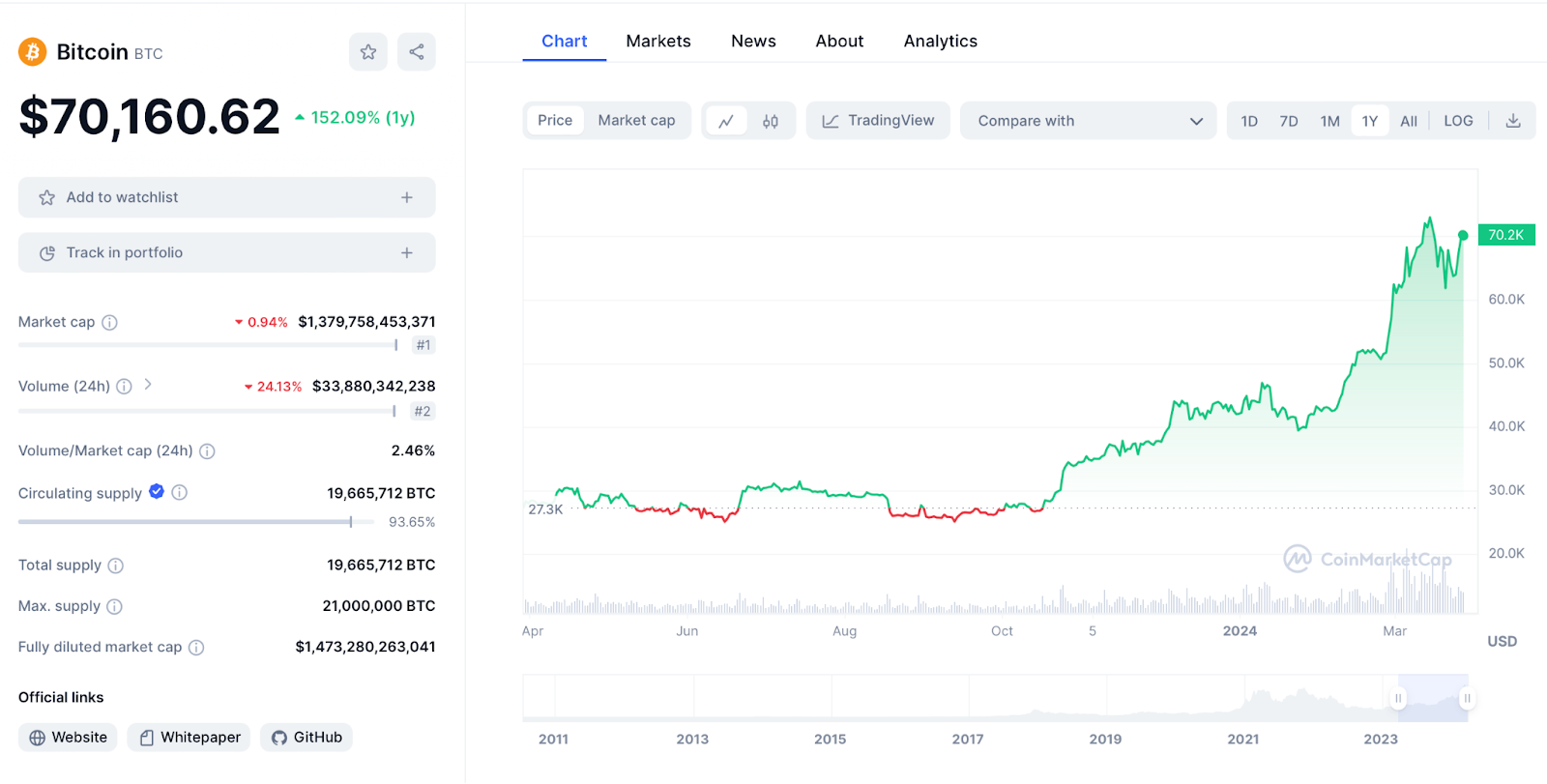The width and height of the screenshot is (1547, 784).
Task: Open the Max. supply info icon
Action: pyautogui.click(x=114, y=606)
